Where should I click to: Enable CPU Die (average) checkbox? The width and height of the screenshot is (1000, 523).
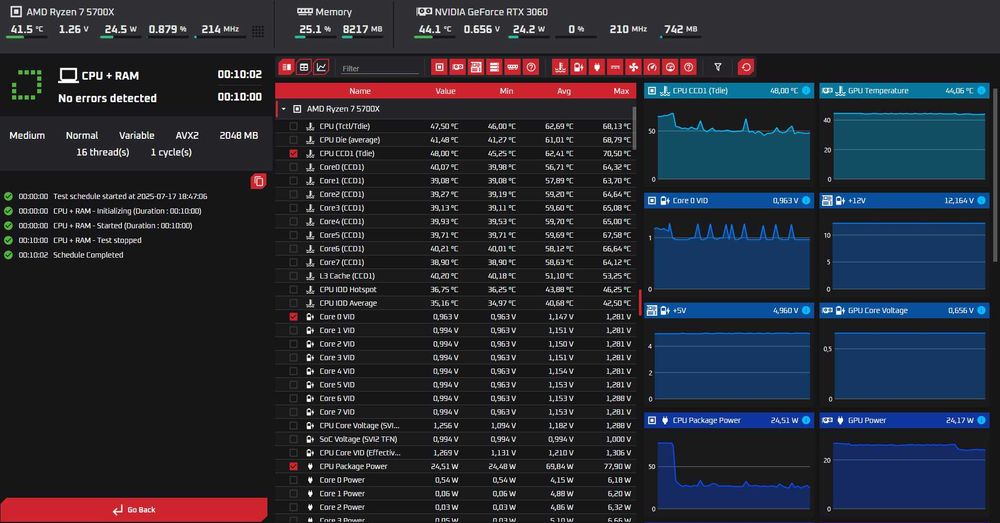pyautogui.click(x=293, y=140)
